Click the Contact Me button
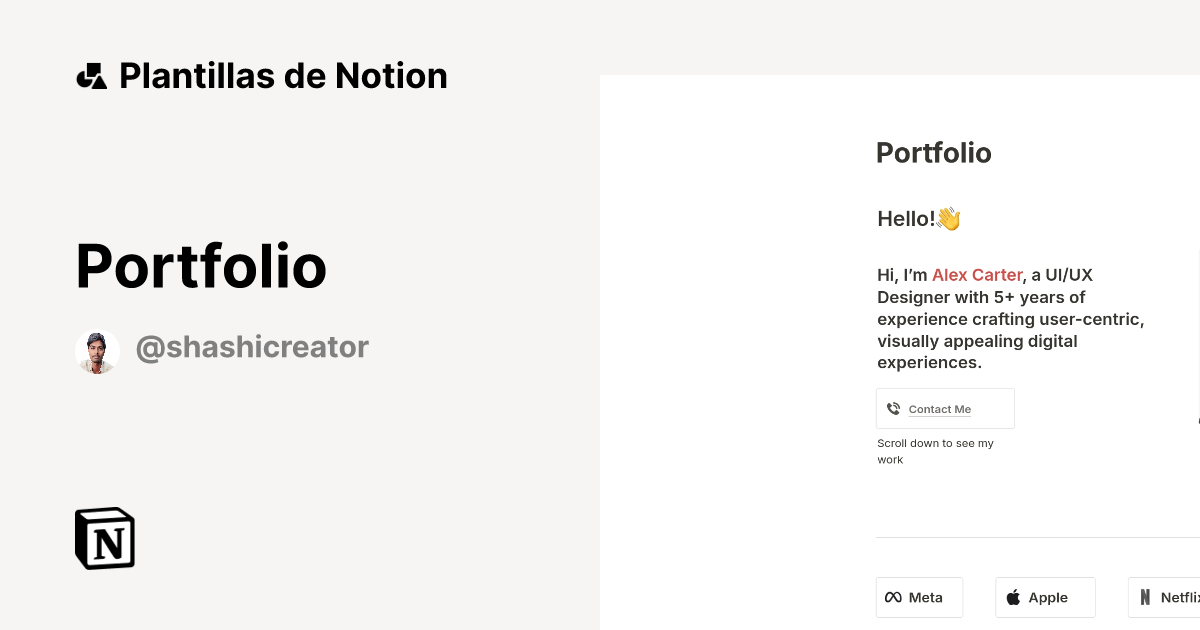 pos(945,408)
